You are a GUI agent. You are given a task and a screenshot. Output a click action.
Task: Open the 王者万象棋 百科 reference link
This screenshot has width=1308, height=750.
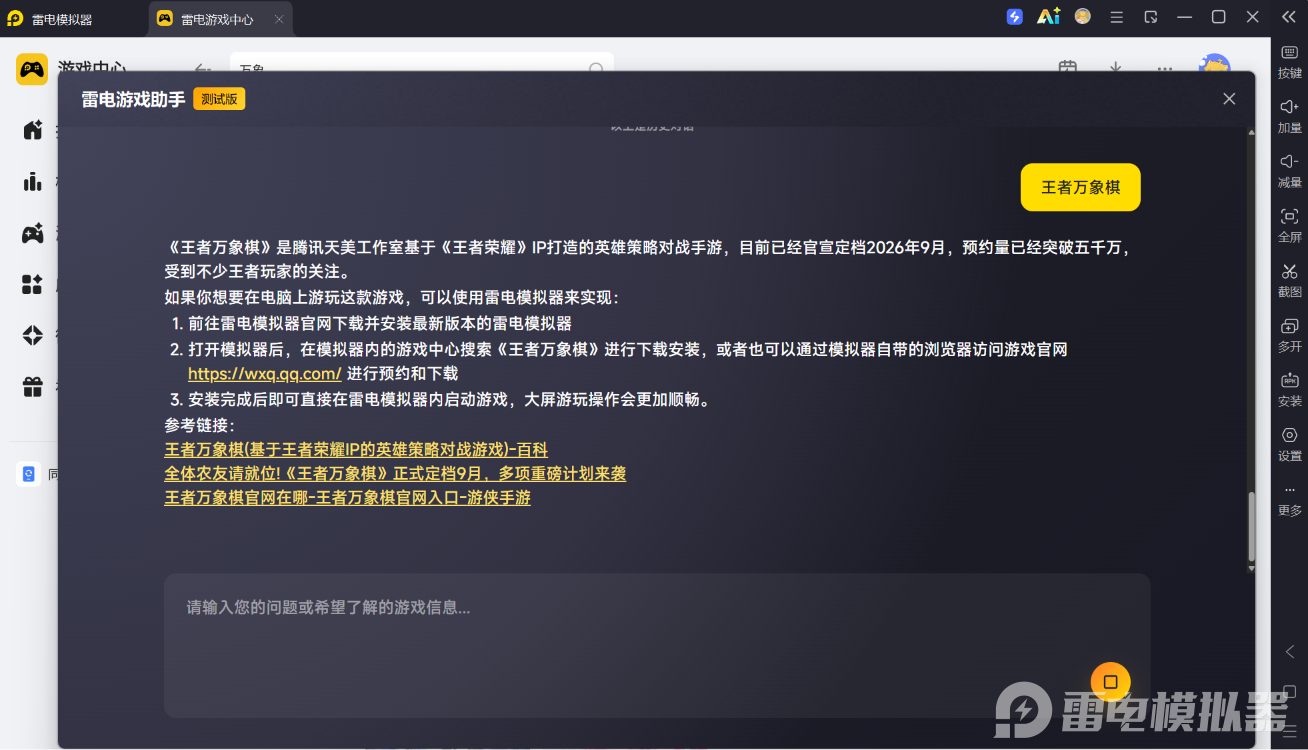356,450
